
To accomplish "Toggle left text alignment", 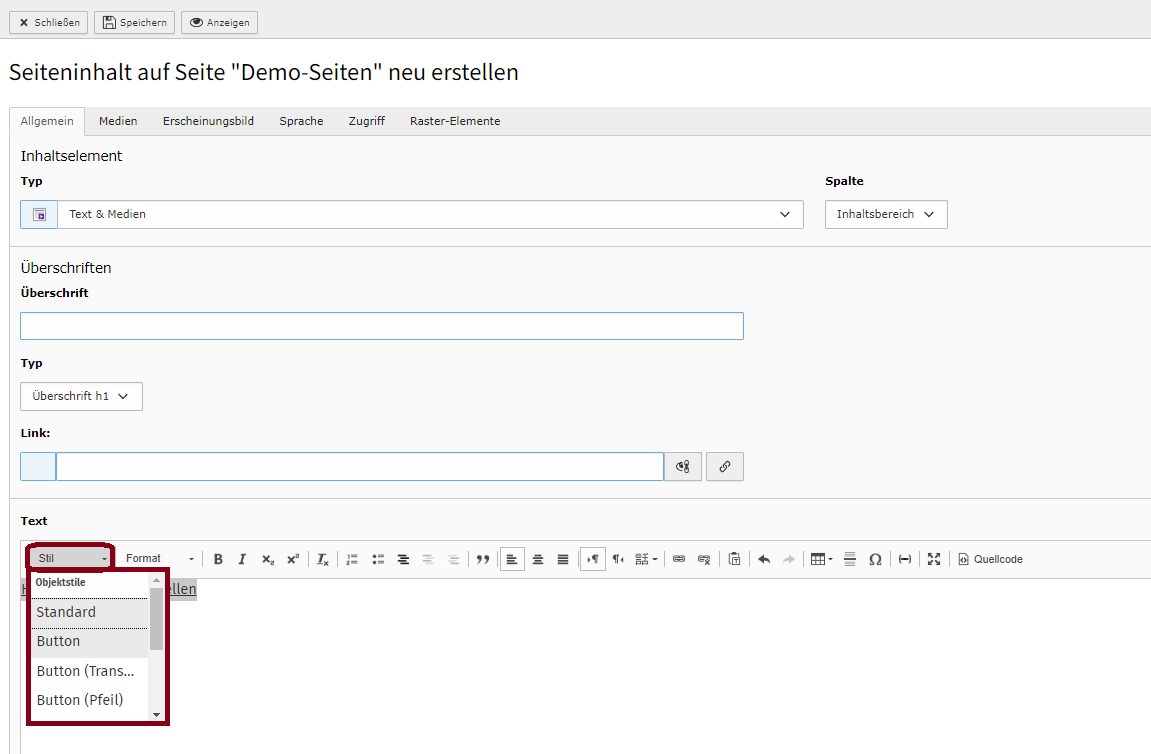I will [x=512, y=559].
